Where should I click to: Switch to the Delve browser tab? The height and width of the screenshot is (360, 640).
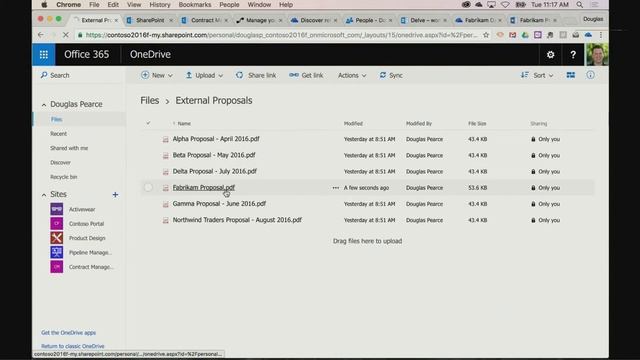[x=423, y=20]
